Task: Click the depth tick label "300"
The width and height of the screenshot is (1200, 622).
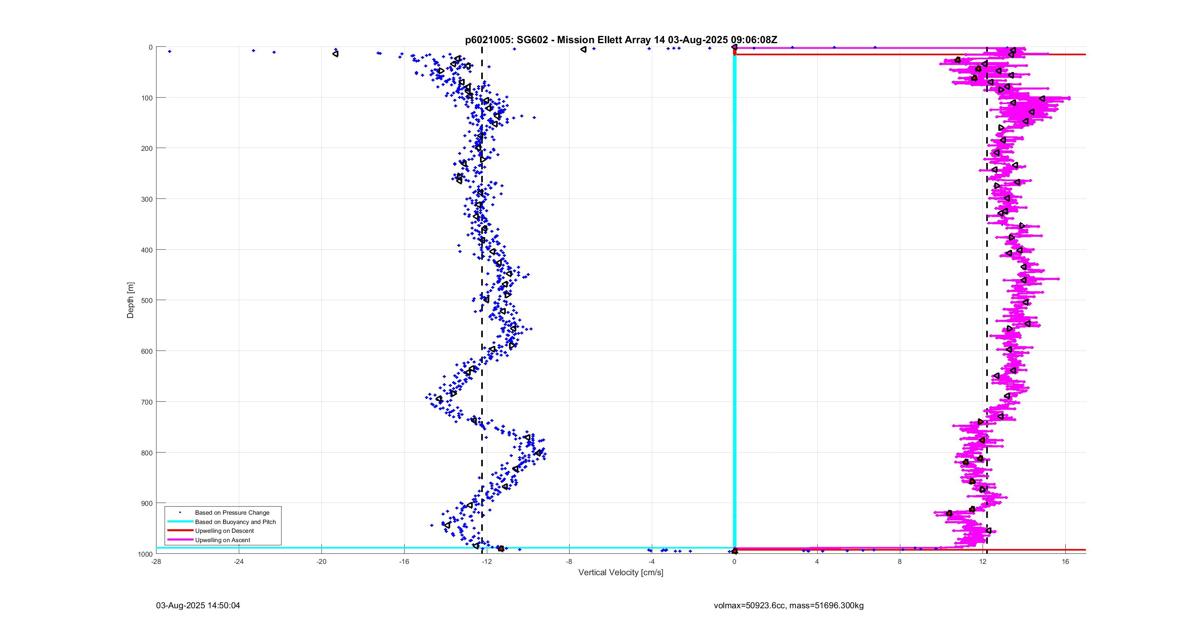Action: [x=146, y=199]
